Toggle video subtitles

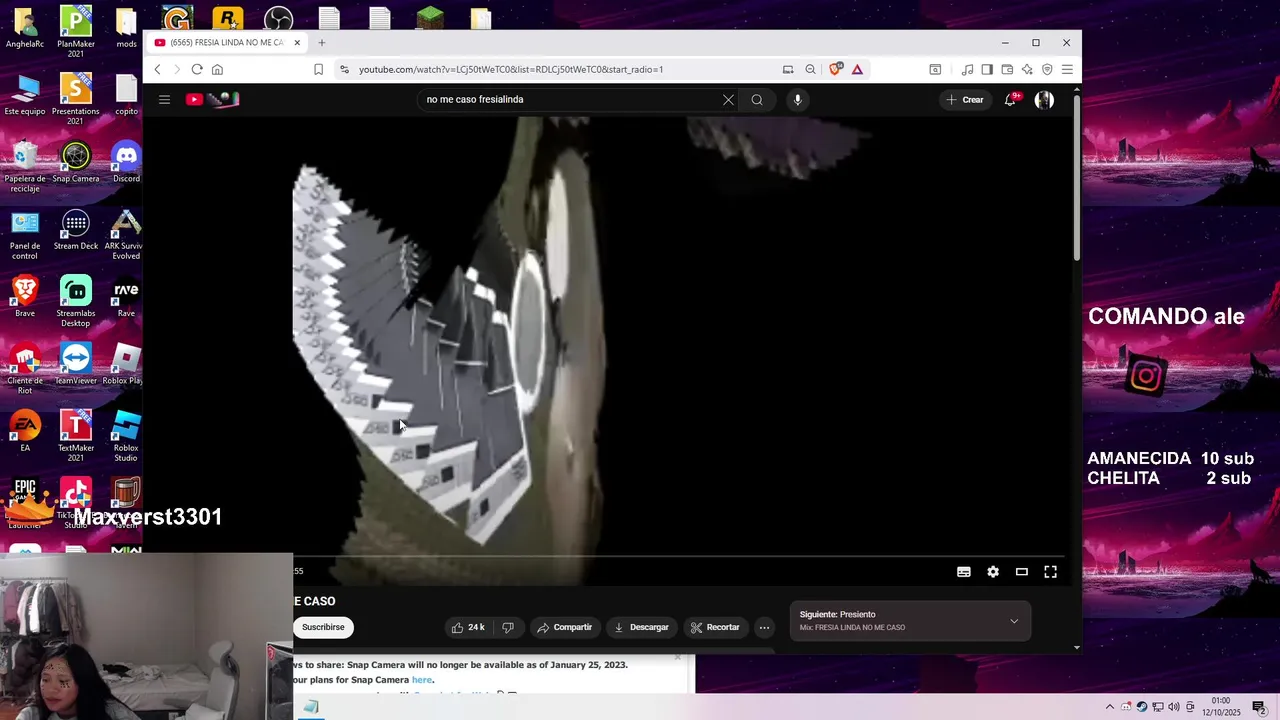click(x=964, y=572)
